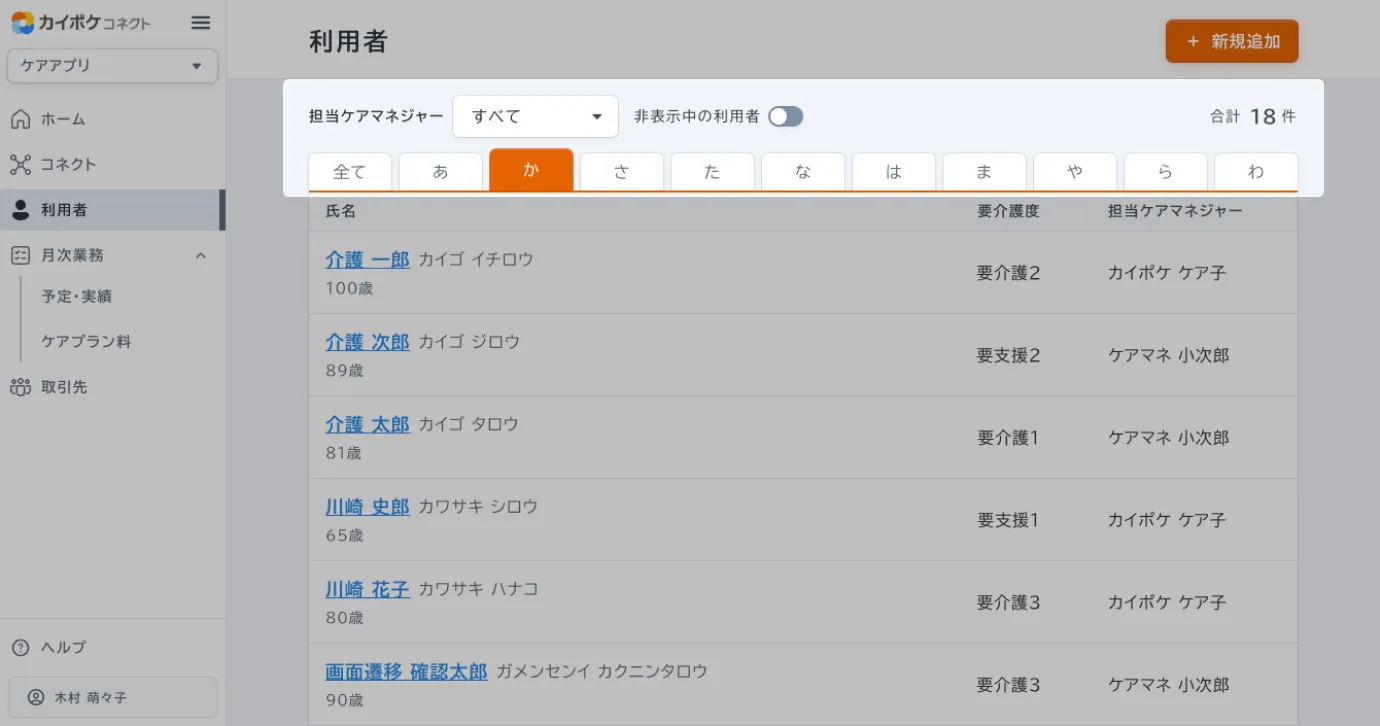Image resolution: width=1380 pixels, height=726 pixels.
Task: Open user 介護 一郎 profile link
Action: 367,260
